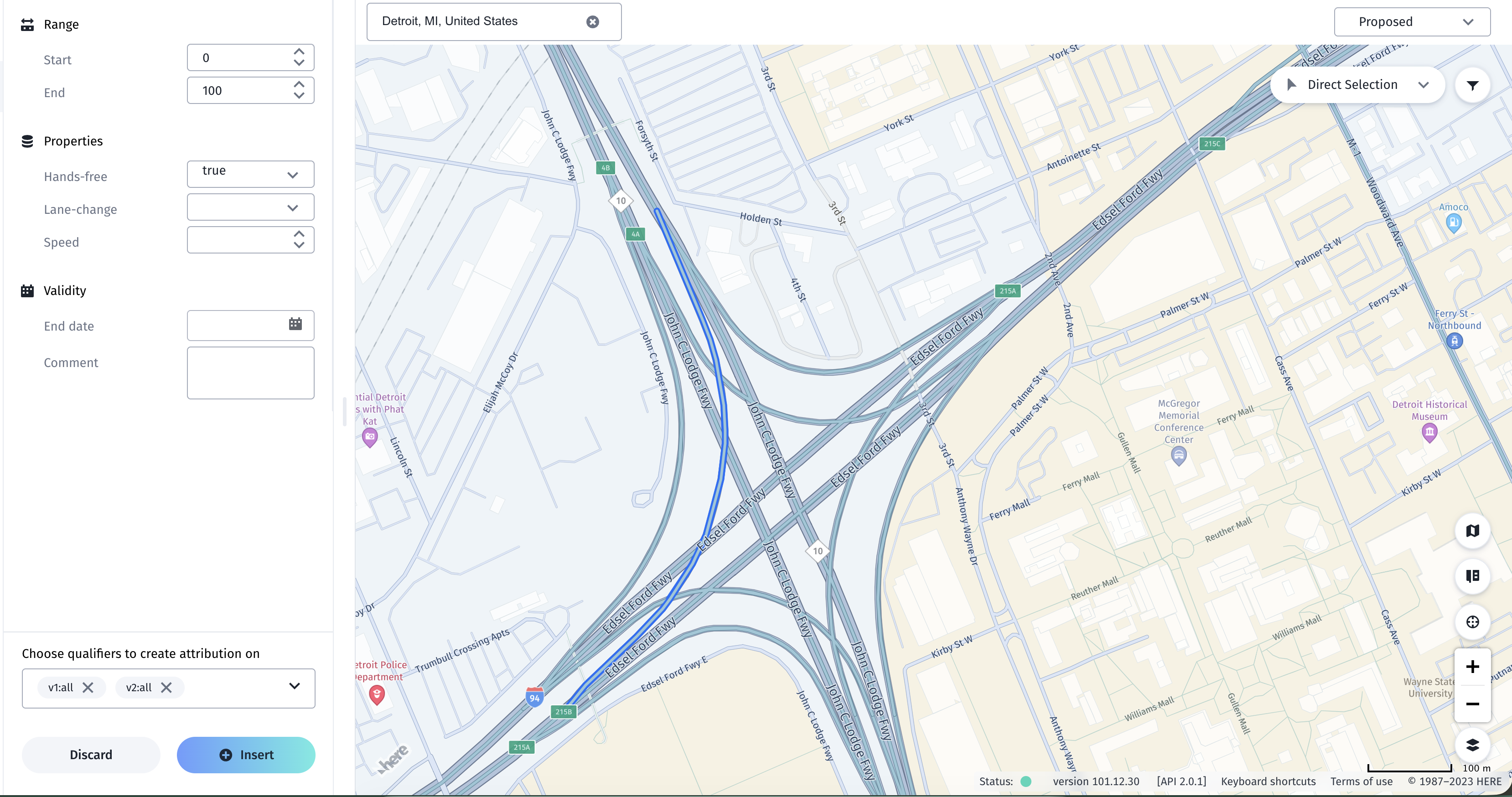Image resolution: width=1512 pixels, height=797 pixels.
Task: Click the I-94 interstate shield
Action: (534, 697)
